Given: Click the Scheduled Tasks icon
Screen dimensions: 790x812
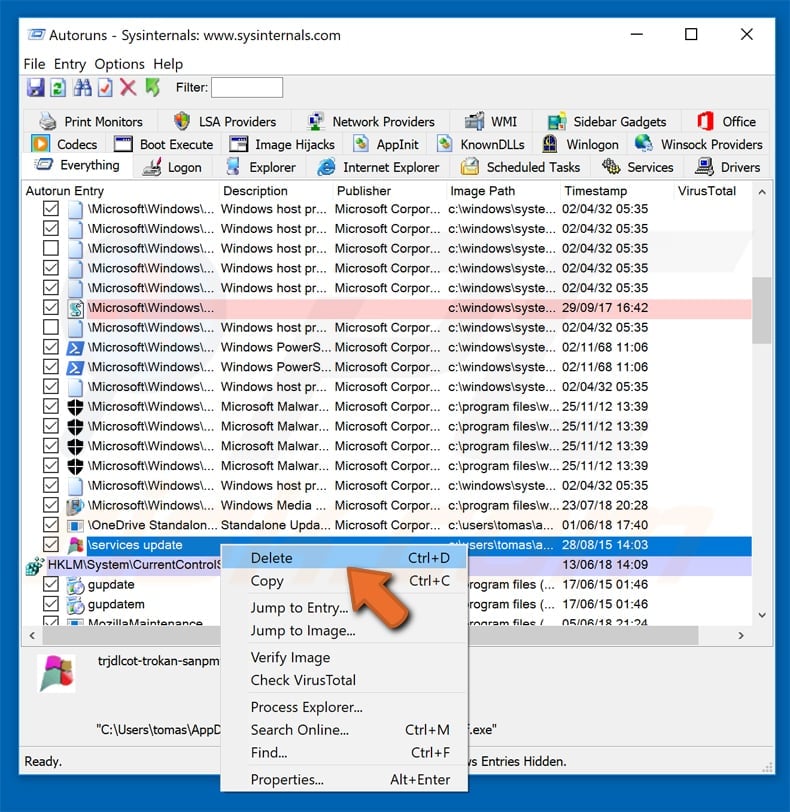Looking at the screenshot, I should [x=470, y=167].
